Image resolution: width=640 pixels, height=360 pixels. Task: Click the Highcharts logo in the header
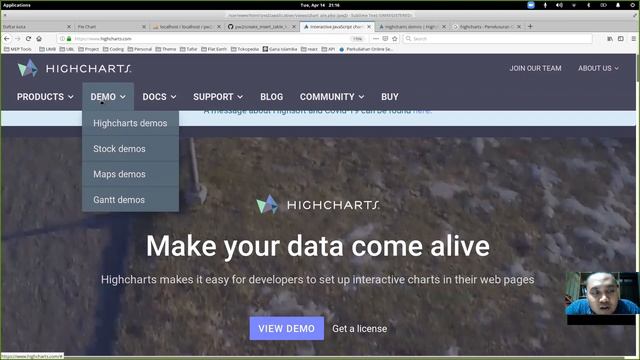pos(74,68)
